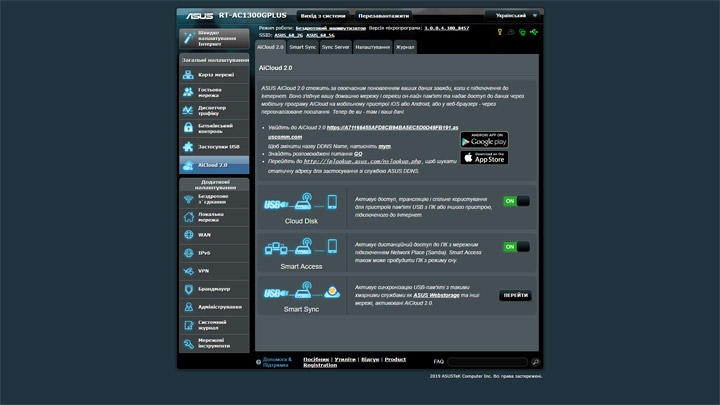Open the App Store badge
The height and width of the screenshot is (405, 720).
pos(484,158)
